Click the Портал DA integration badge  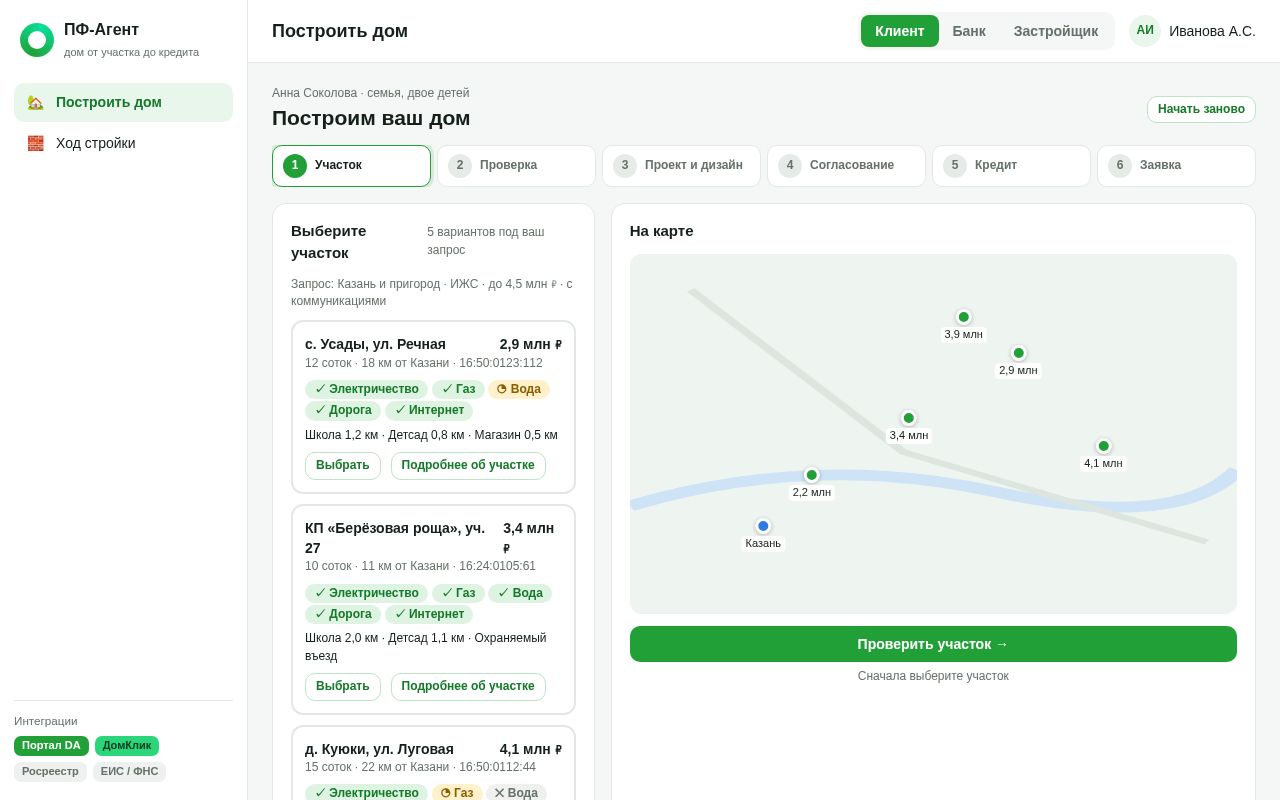(x=51, y=746)
